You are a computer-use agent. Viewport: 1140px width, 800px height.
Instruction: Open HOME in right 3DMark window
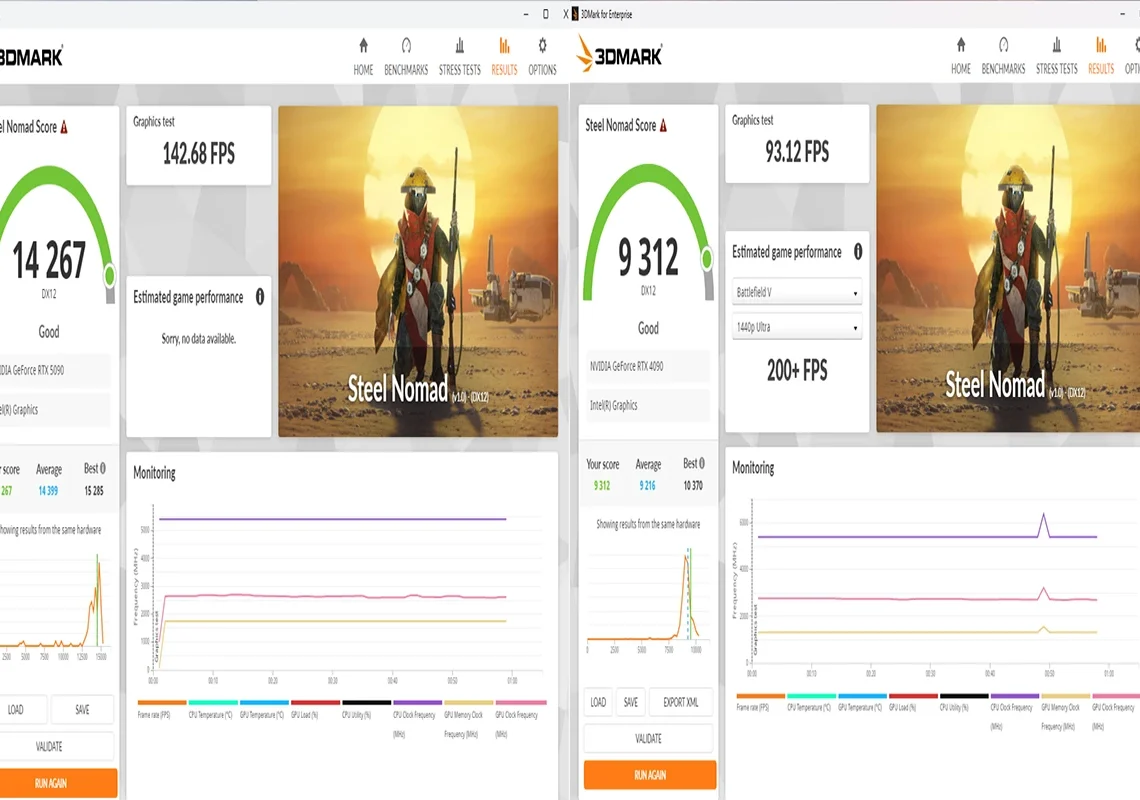point(960,56)
